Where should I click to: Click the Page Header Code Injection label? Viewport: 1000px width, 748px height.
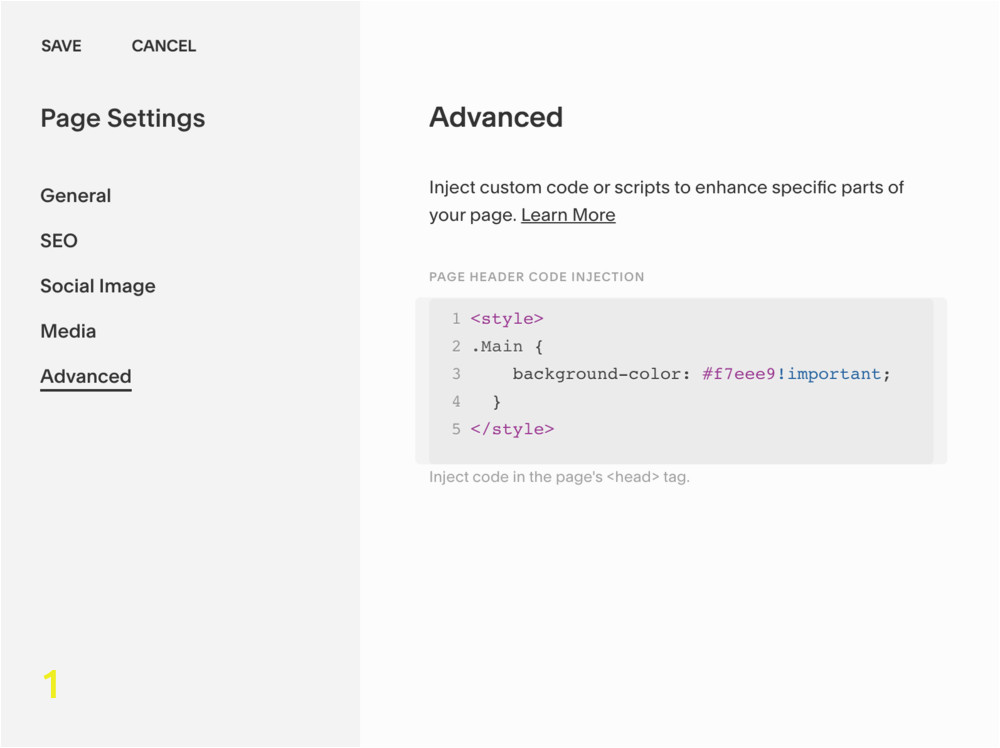point(536,277)
